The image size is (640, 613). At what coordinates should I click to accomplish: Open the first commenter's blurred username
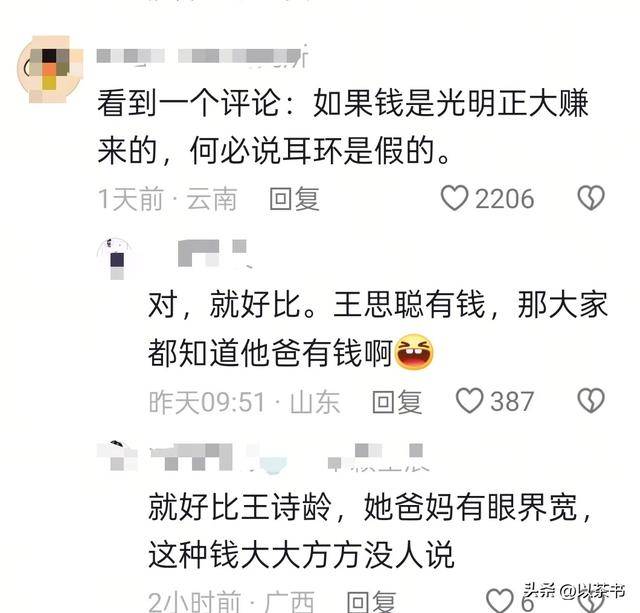(202, 57)
